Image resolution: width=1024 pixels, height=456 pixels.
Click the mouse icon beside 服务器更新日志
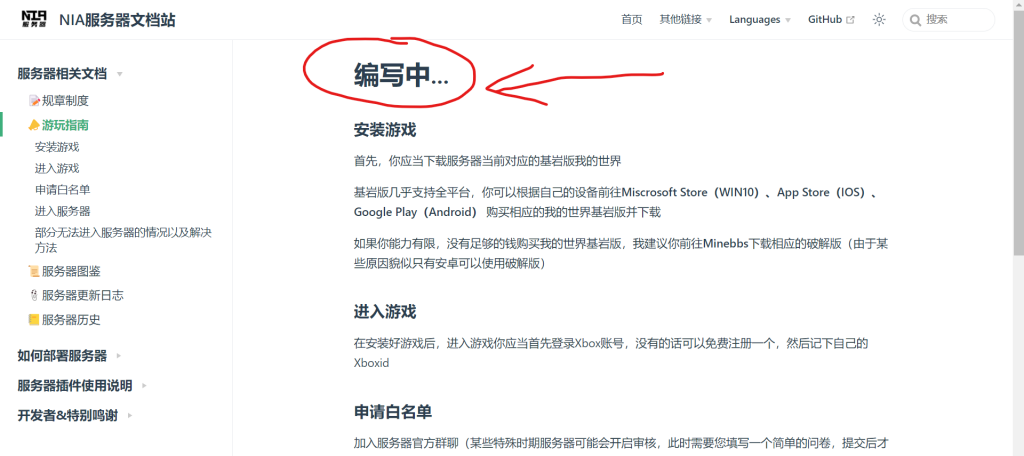[34, 295]
